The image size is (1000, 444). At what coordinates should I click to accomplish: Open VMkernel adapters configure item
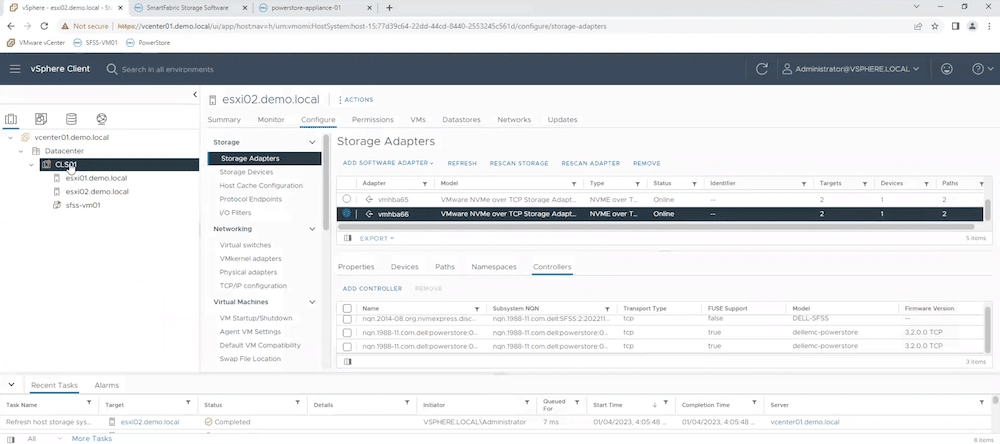point(251,258)
